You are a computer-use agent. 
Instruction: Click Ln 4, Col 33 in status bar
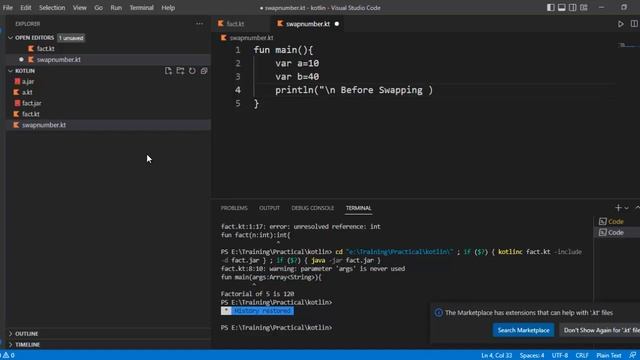click(x=496, y=355)
